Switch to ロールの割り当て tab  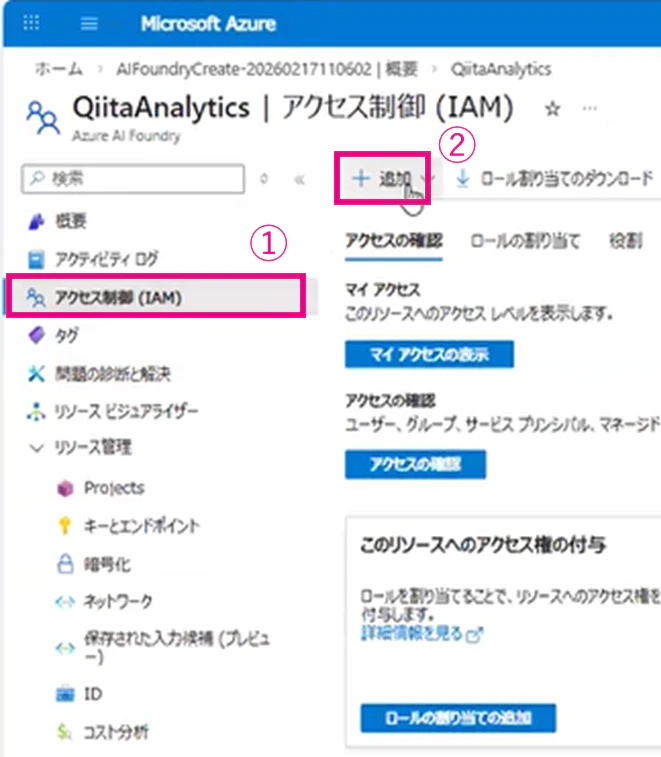click(x=525, y=240)
